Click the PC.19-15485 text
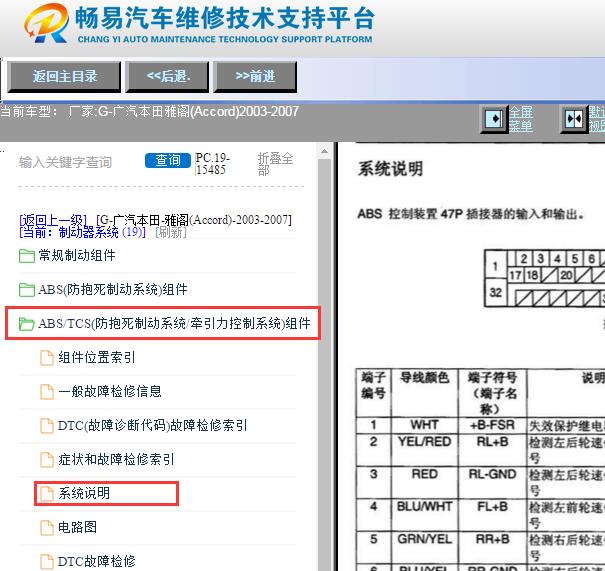This screenshot has width=605, height=571. click(x=213, y=164)
